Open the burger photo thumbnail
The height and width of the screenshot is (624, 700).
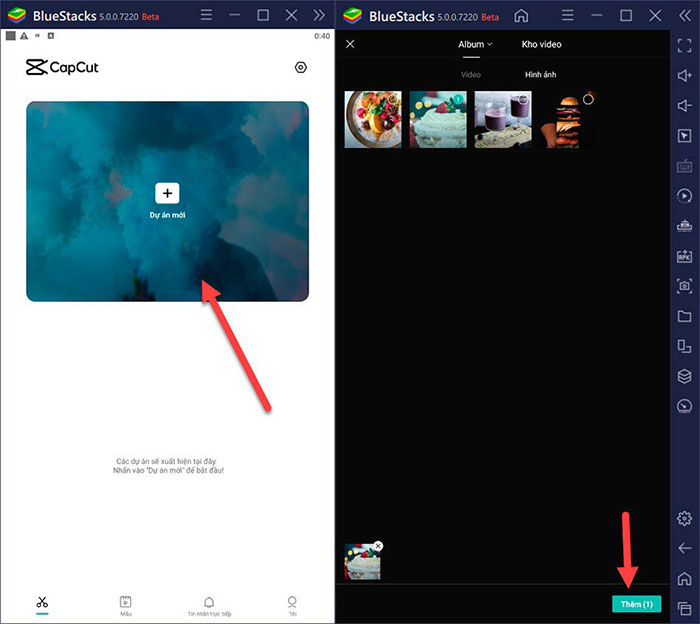[x=567, y=119]
